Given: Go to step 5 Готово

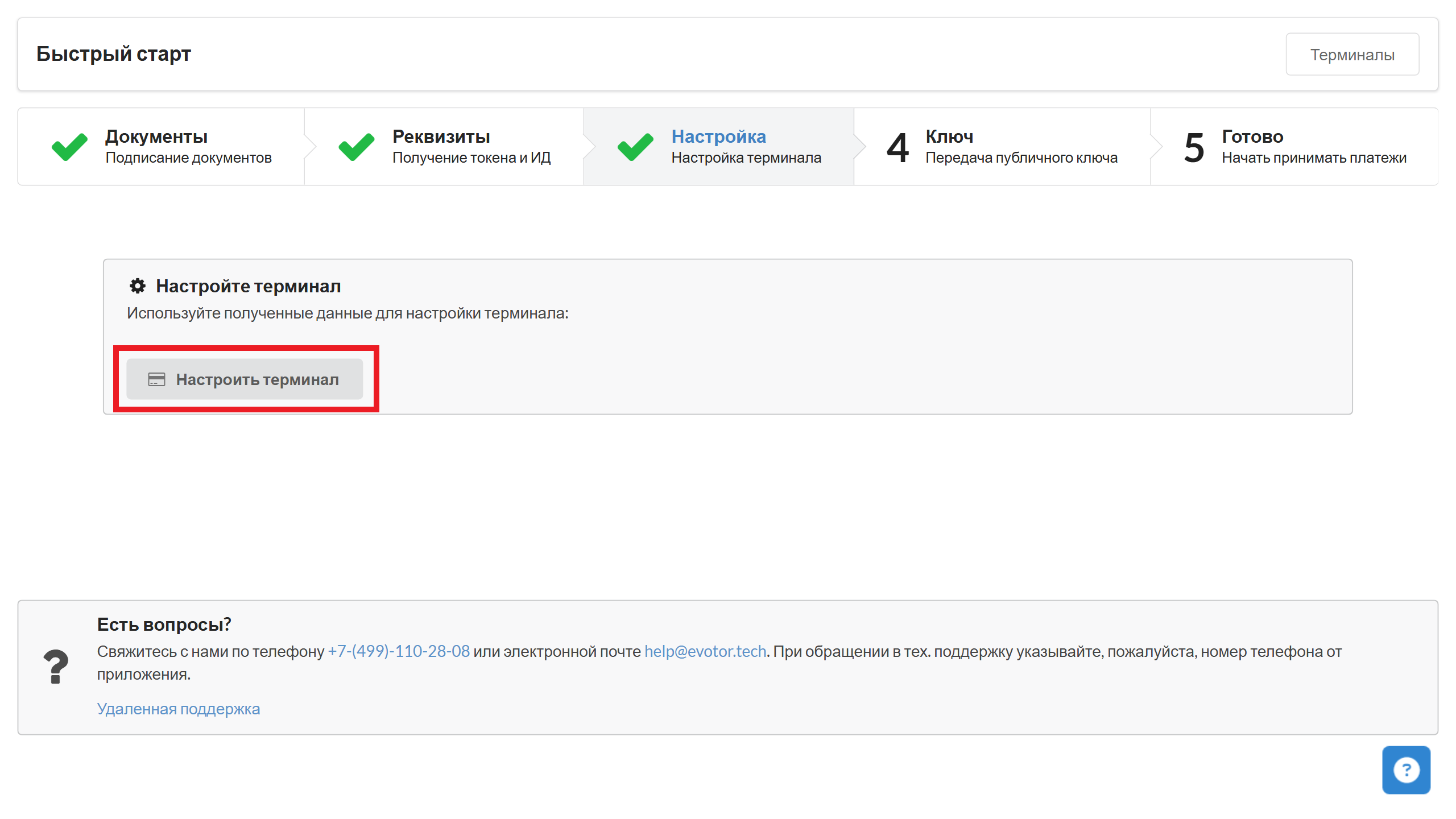Looking at the screenshot, I should (x=1294, y=147).
